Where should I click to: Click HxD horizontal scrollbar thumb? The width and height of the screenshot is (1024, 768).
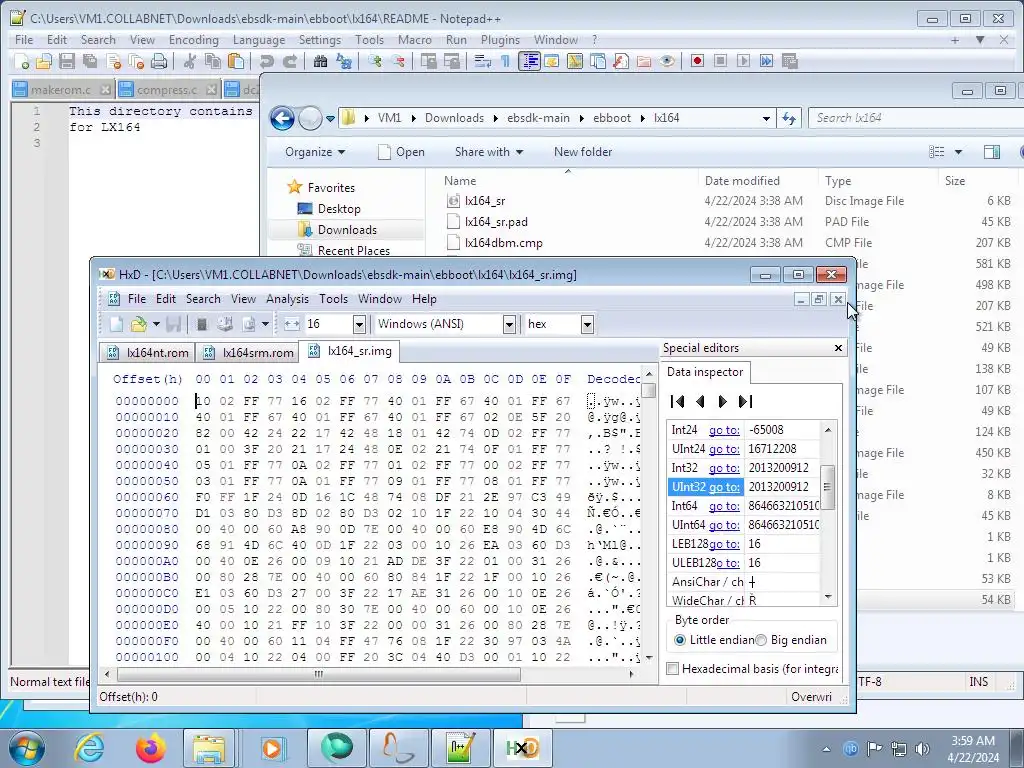pos(319,674)
